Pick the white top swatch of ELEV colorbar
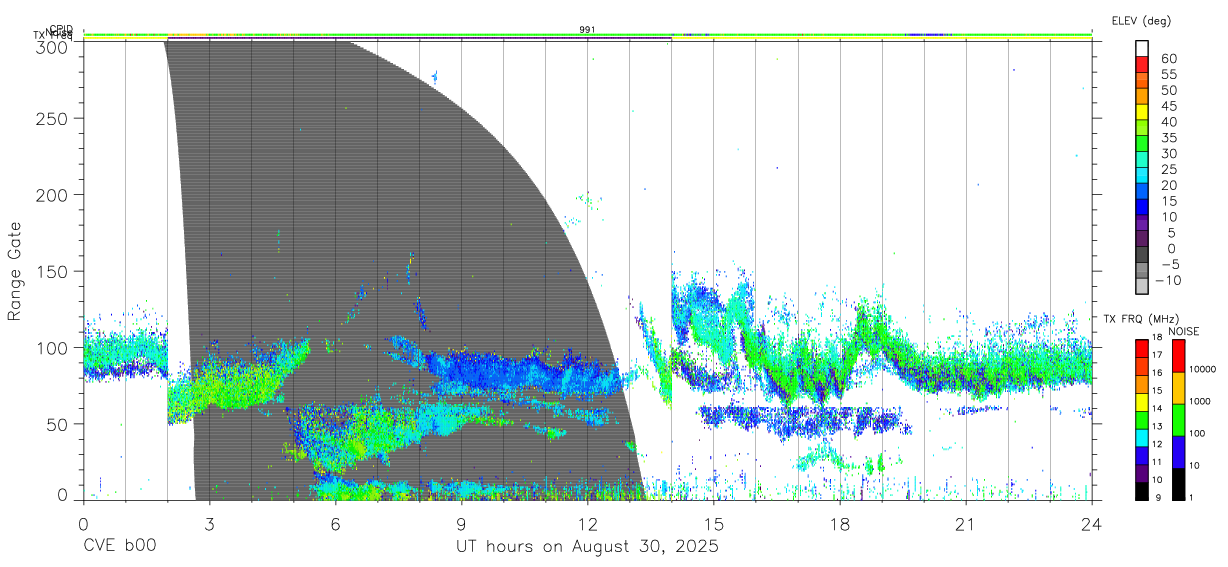Viewport: 1228px width, 567px height. [1142, 48]
